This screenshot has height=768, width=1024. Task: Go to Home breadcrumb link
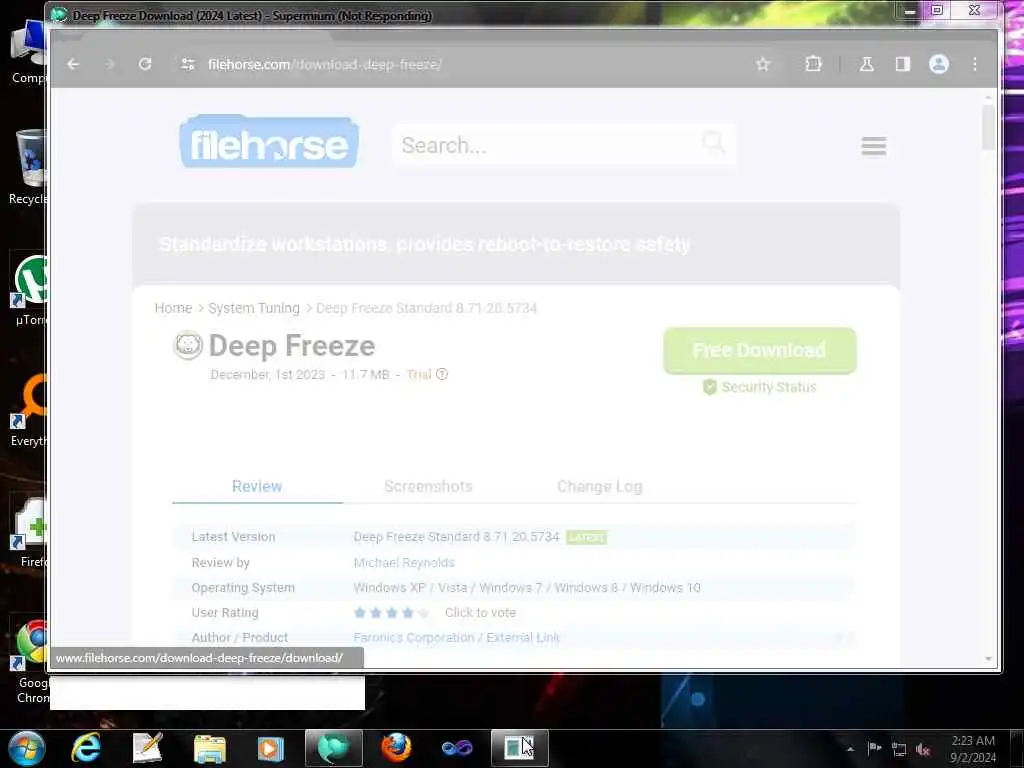pyautogui.click(x=173, y=308)
